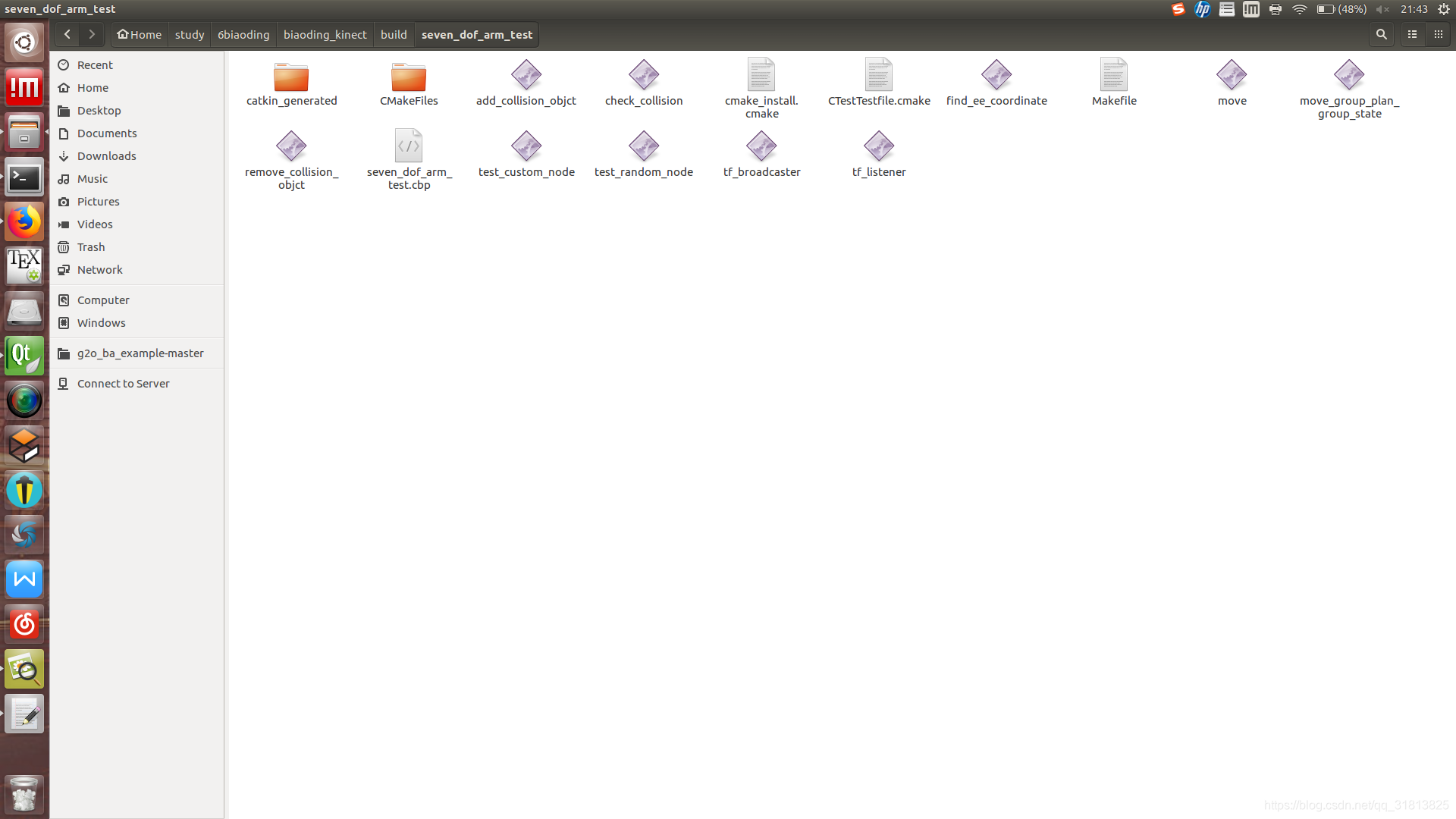1456x819 pixels.
Task: Open Downloads in the sidebar
Action: 106,156
